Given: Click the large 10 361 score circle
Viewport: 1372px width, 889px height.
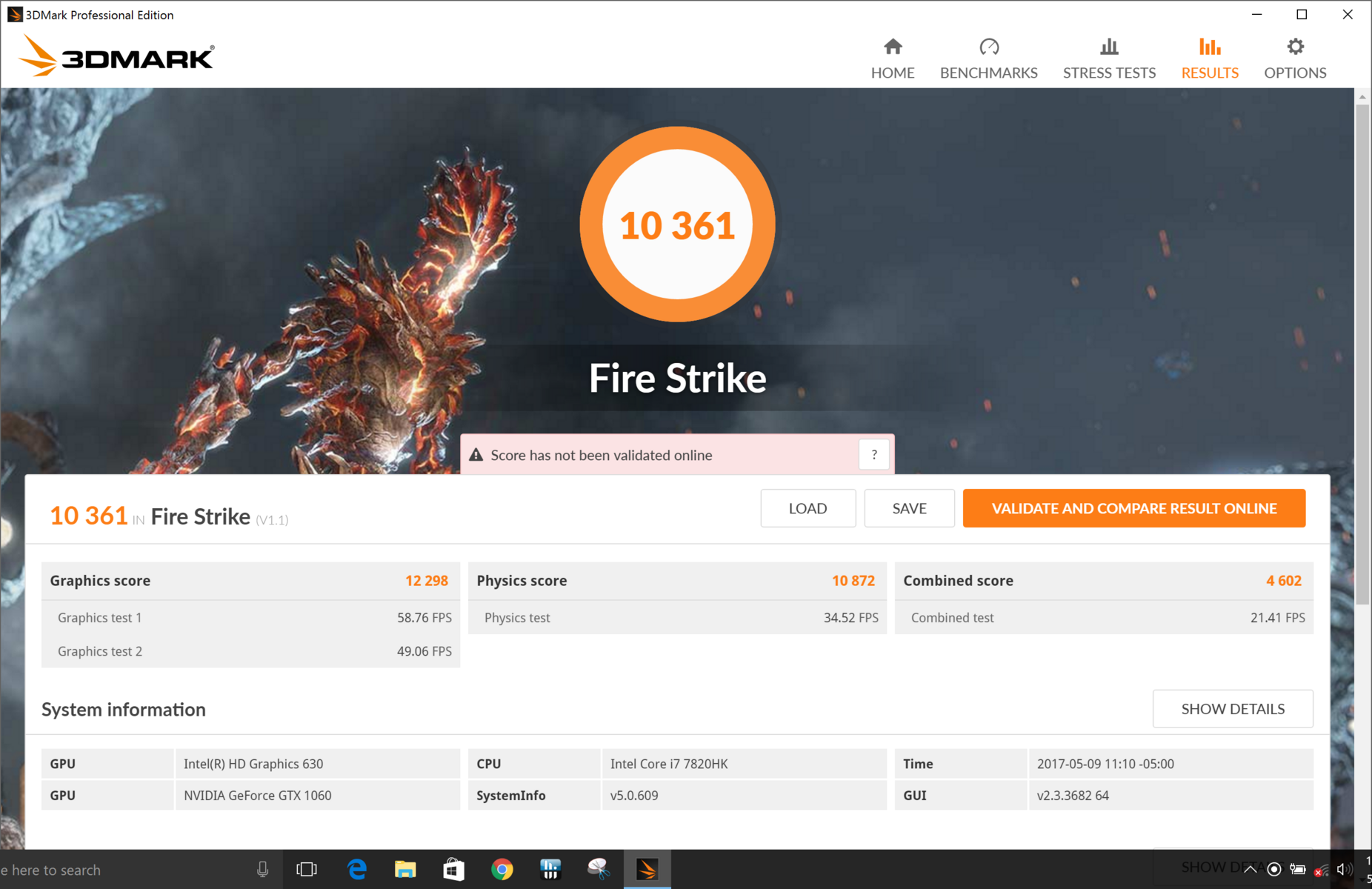Looking at the screenshot, I should pyautogui.click(x=677, y=224).
